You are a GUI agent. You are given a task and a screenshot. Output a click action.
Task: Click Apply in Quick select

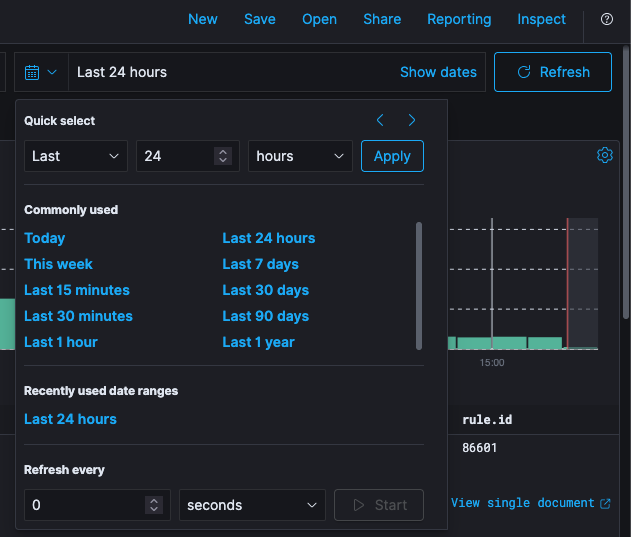tap(392, 156)
